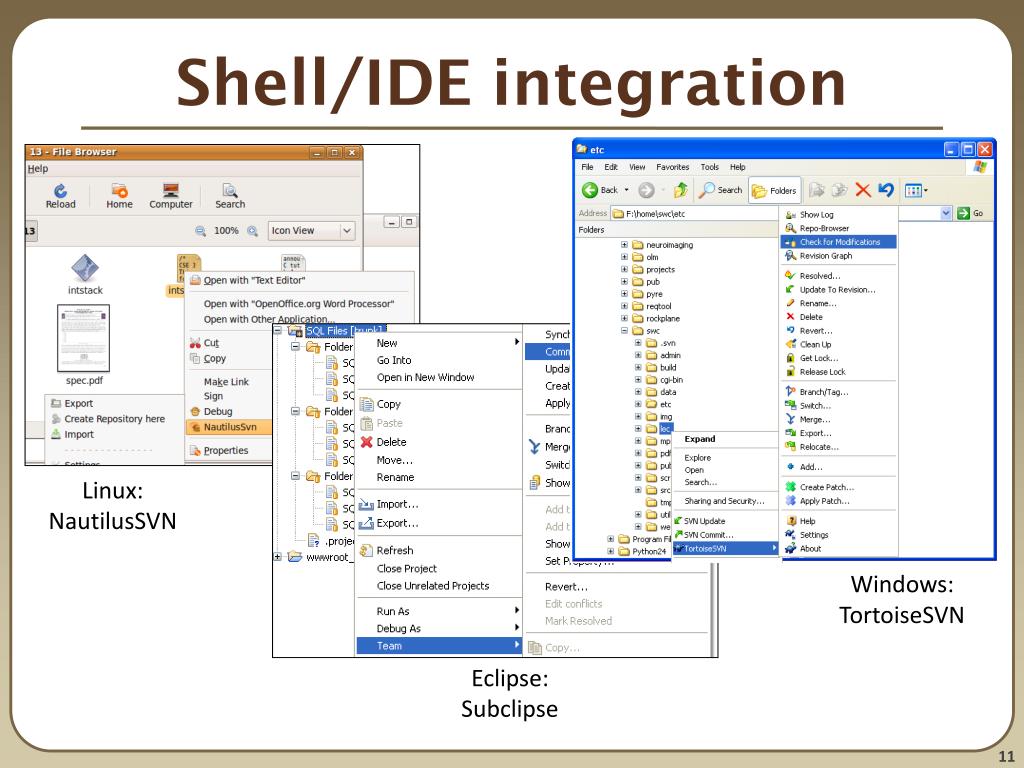Viewport: 1024px width, 768px height.
Task: Zoom out with the minus magnifier beside 100%
Action: [x=200, y=231]
